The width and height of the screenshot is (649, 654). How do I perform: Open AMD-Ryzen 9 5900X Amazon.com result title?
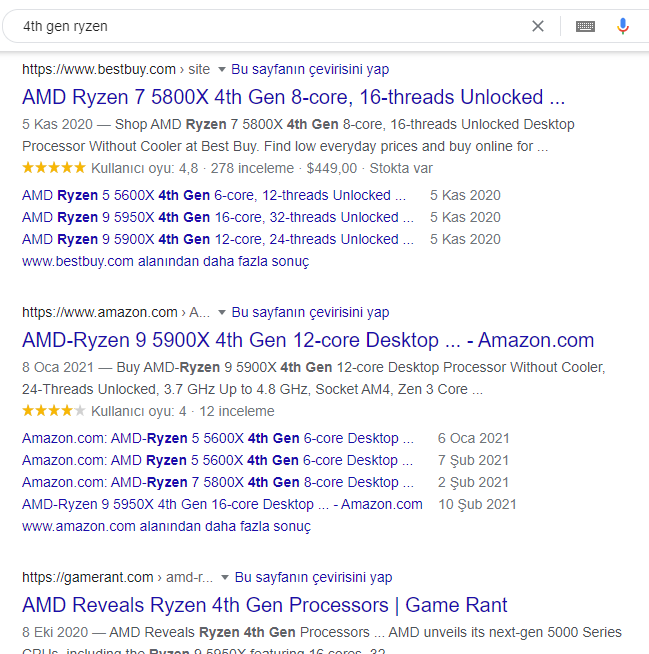tap(308, 340)
